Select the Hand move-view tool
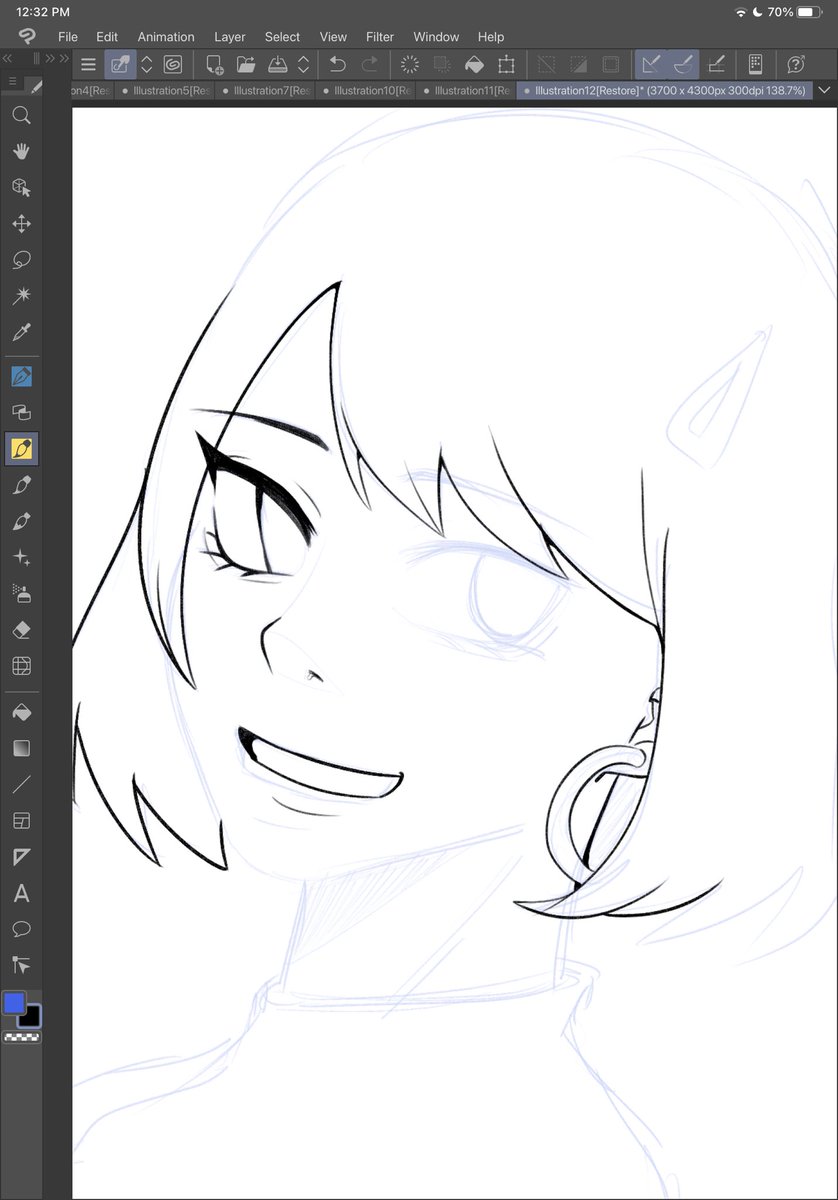Image resolution: width=838 pixels, height=1200 pixels. click(21, 151)
